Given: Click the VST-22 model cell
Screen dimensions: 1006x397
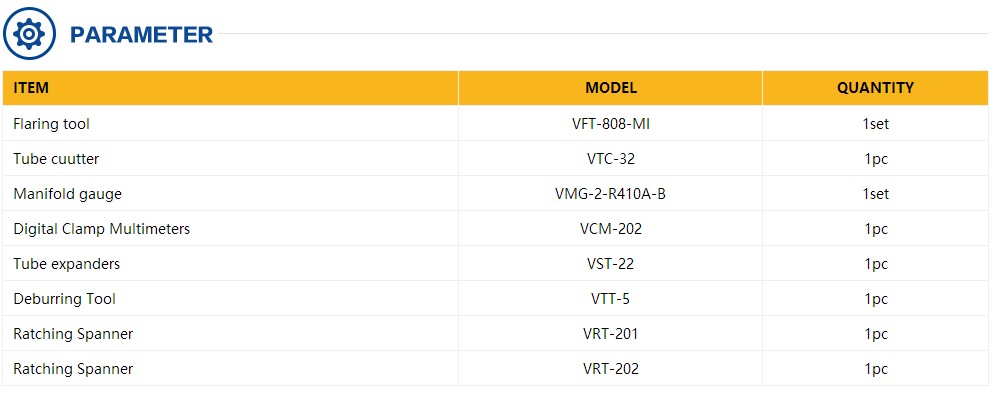Looking at the screenshot, I should pos(611,264).
